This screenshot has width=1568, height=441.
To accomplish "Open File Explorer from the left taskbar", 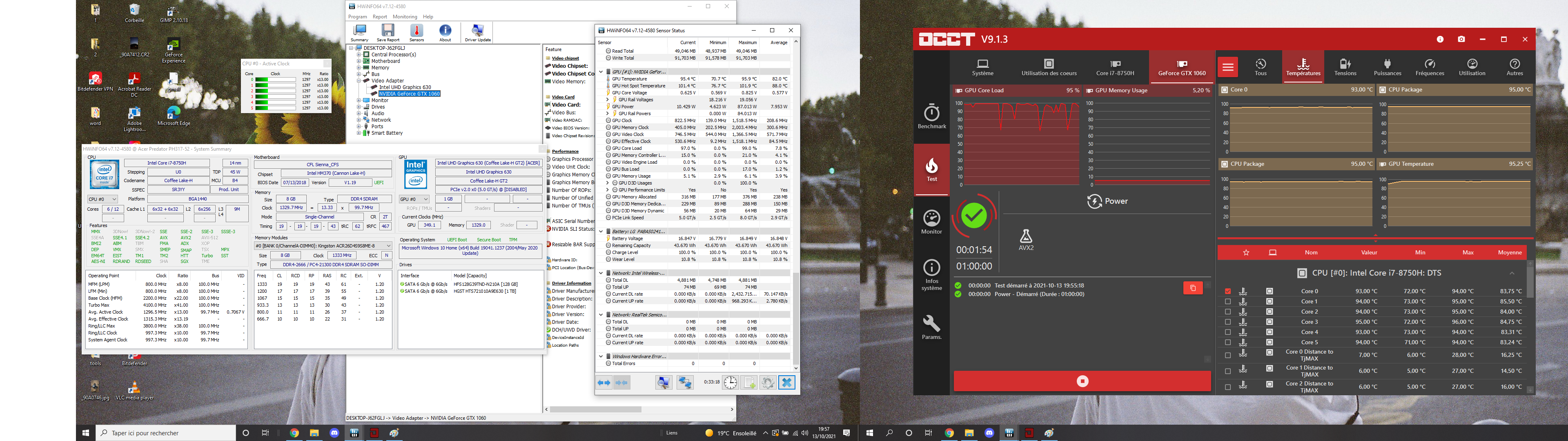I will [314, 433].
